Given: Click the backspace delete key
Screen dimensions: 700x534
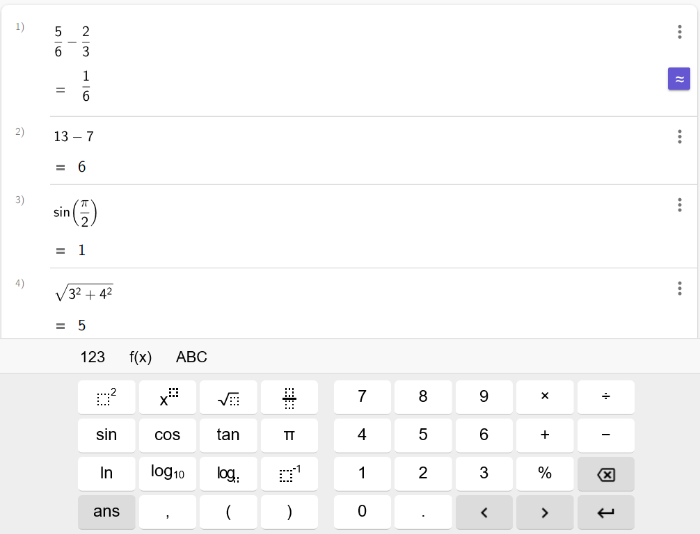Looking at the screenshot, I should pos(606,474).
